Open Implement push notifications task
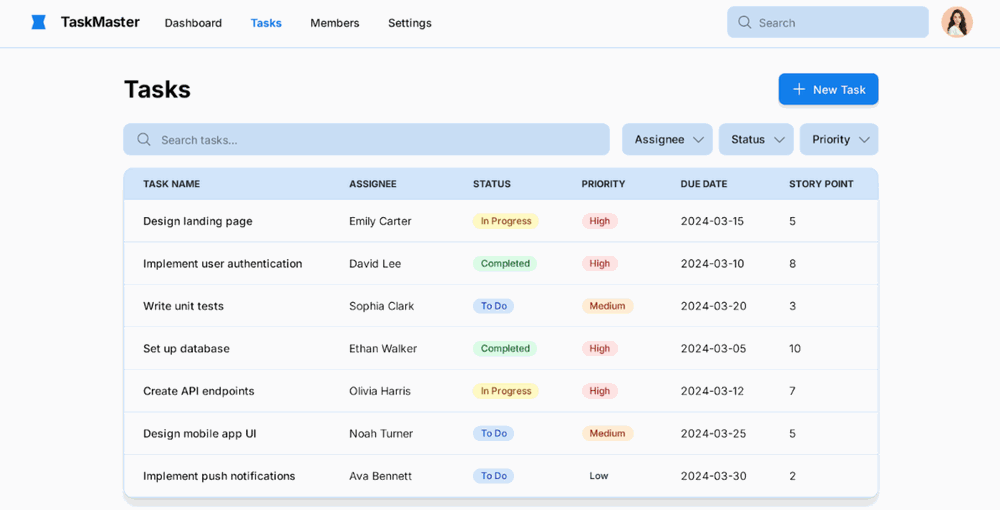 (219, 476)
